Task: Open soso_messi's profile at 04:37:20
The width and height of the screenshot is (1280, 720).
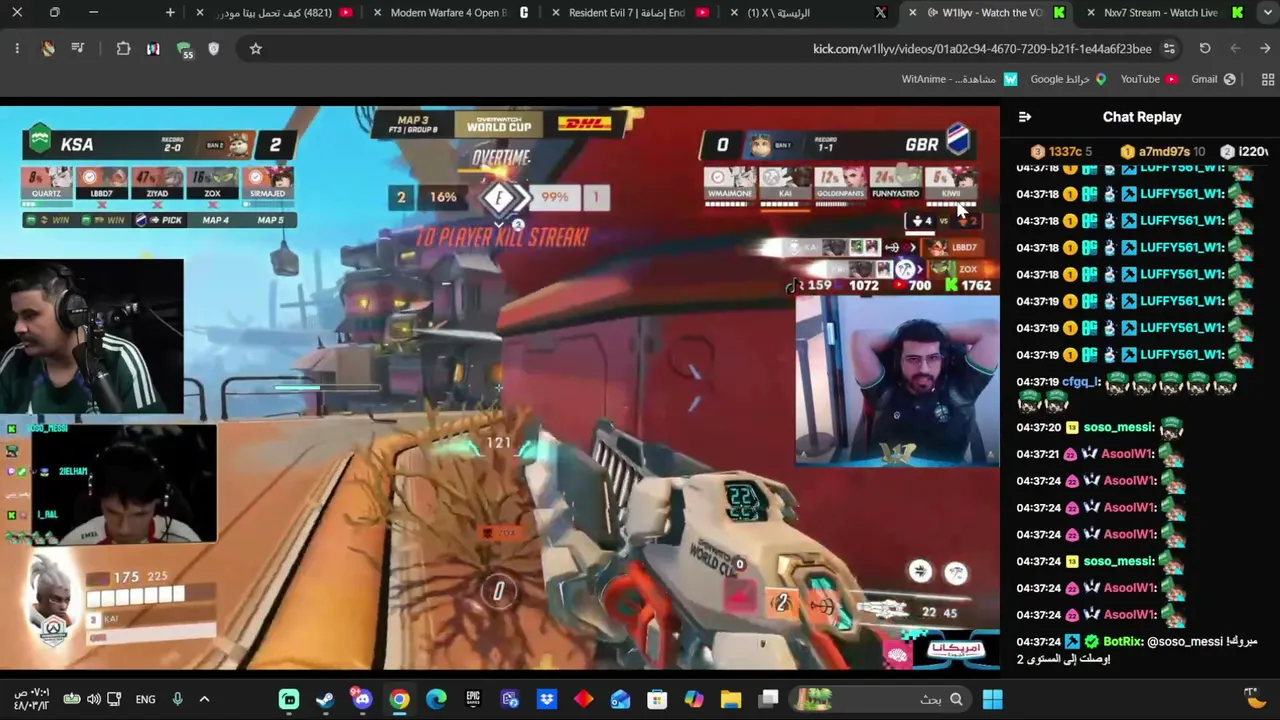Action: (1118, 427)
